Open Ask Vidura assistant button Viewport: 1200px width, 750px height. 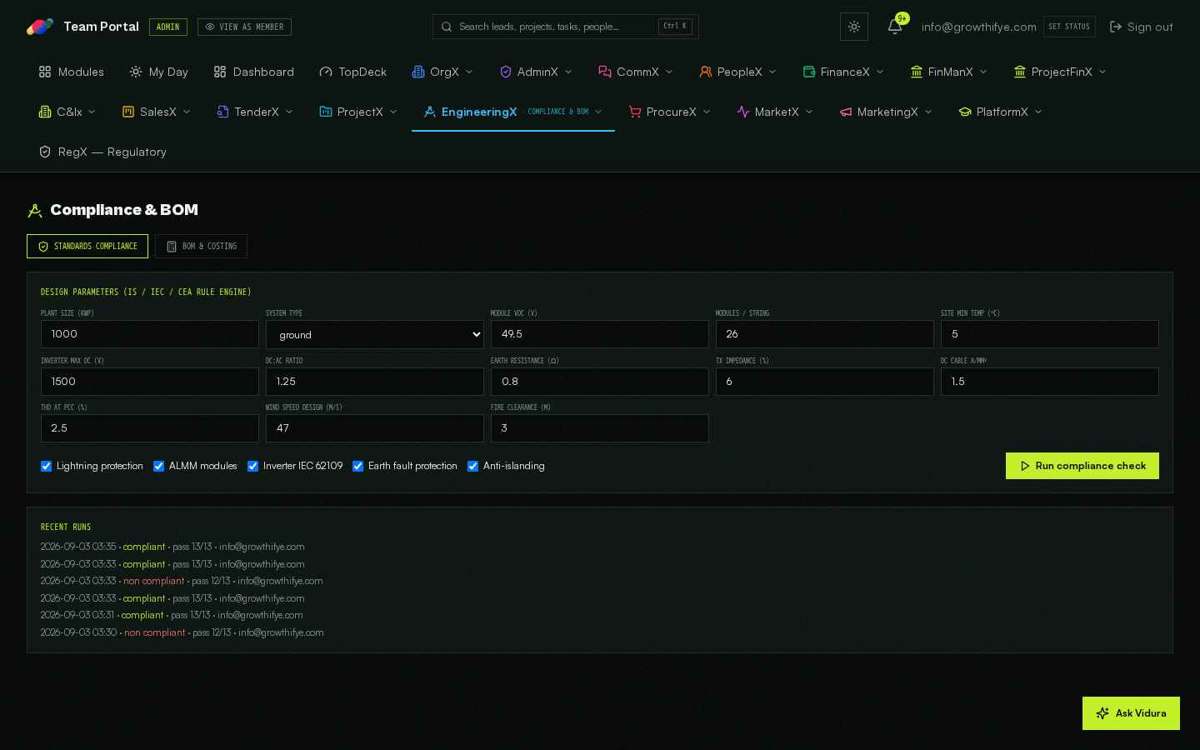point(1131,713)
